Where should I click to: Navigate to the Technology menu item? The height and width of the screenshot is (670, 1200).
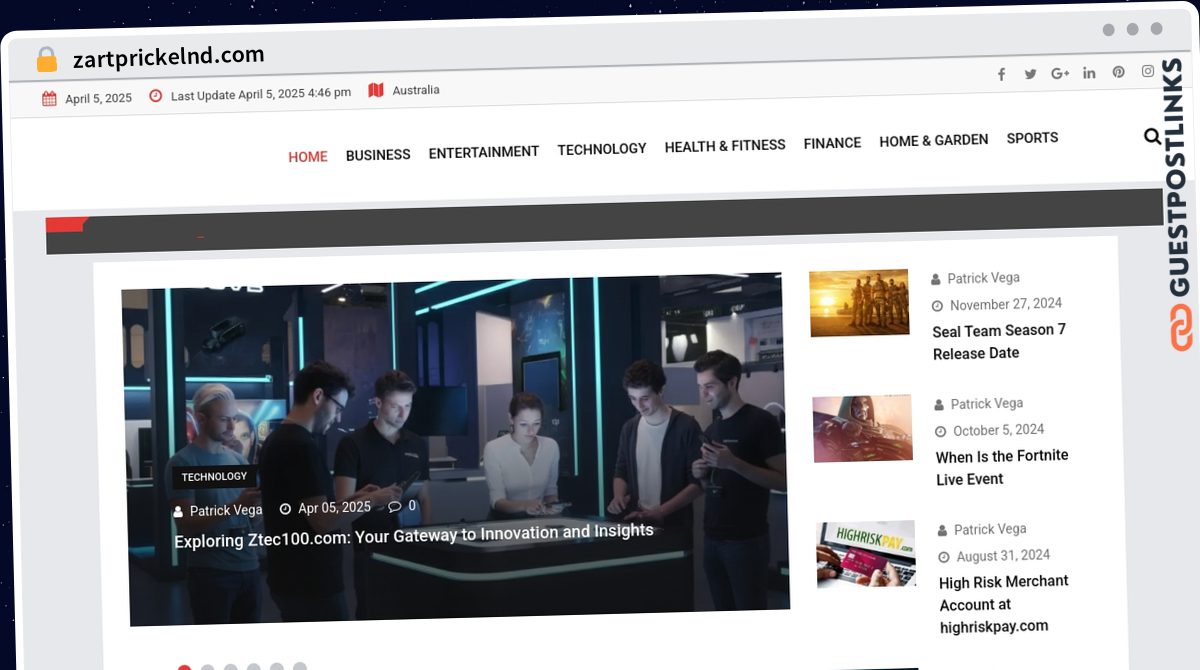pyautogui.click(x=602, y=149)
